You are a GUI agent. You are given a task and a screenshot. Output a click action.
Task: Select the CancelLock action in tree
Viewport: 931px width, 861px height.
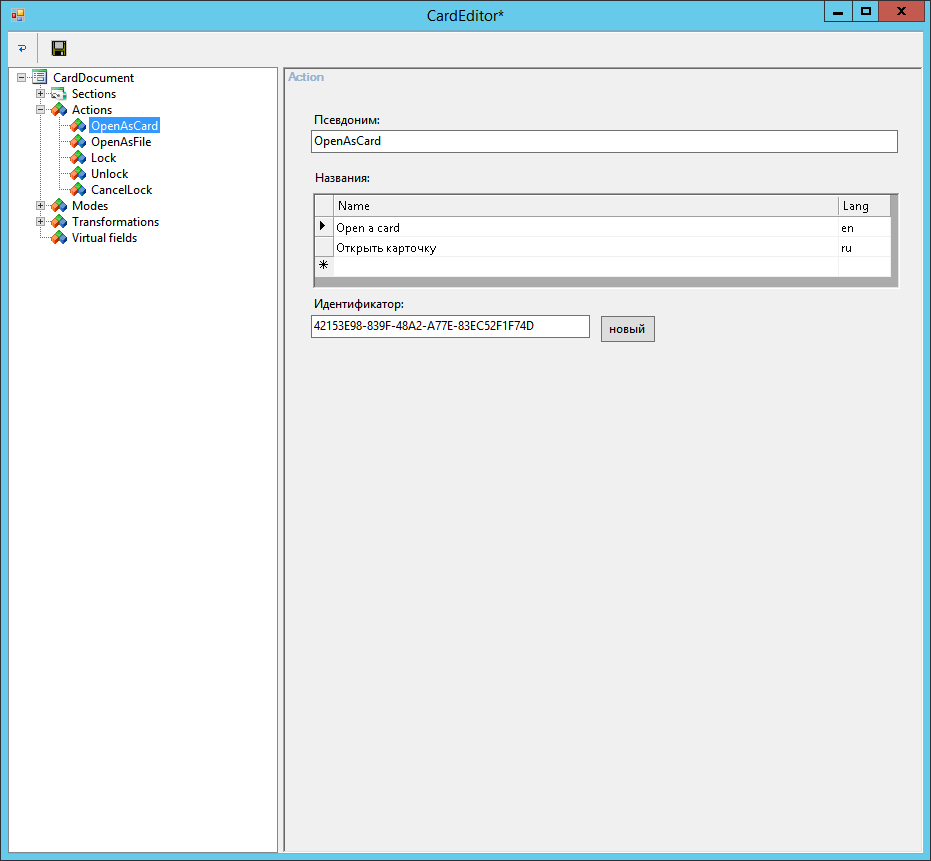coord(121,190)
